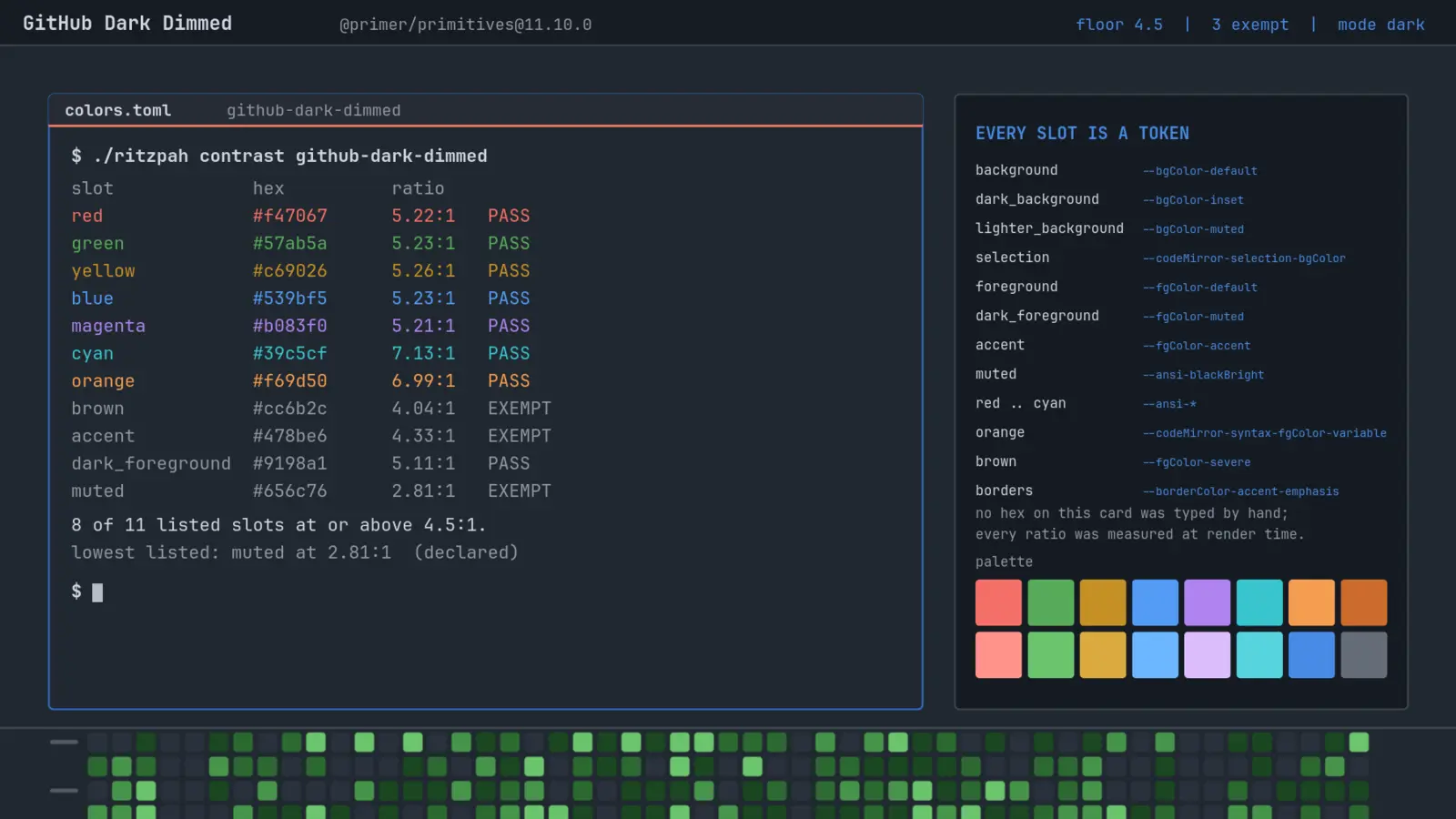Click the --bgColor-default token
The width and height of the screenshot is (1456, 819).
[1200, 171]
